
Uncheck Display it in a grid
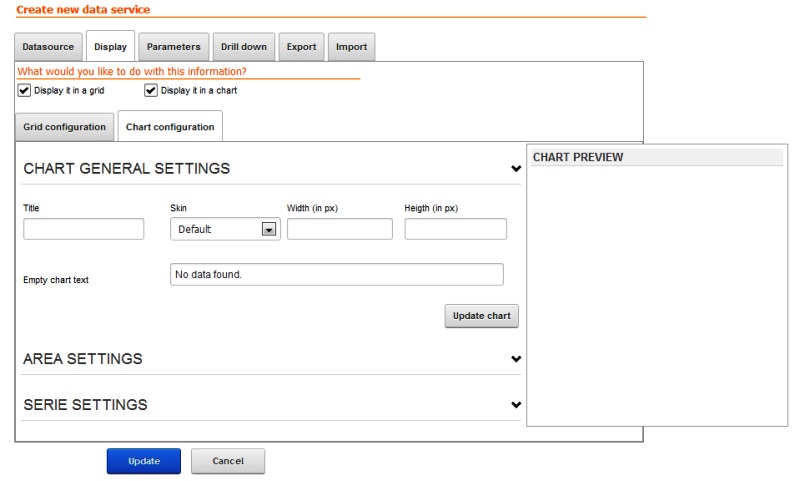pyautogui.click(x=24, y=90)
